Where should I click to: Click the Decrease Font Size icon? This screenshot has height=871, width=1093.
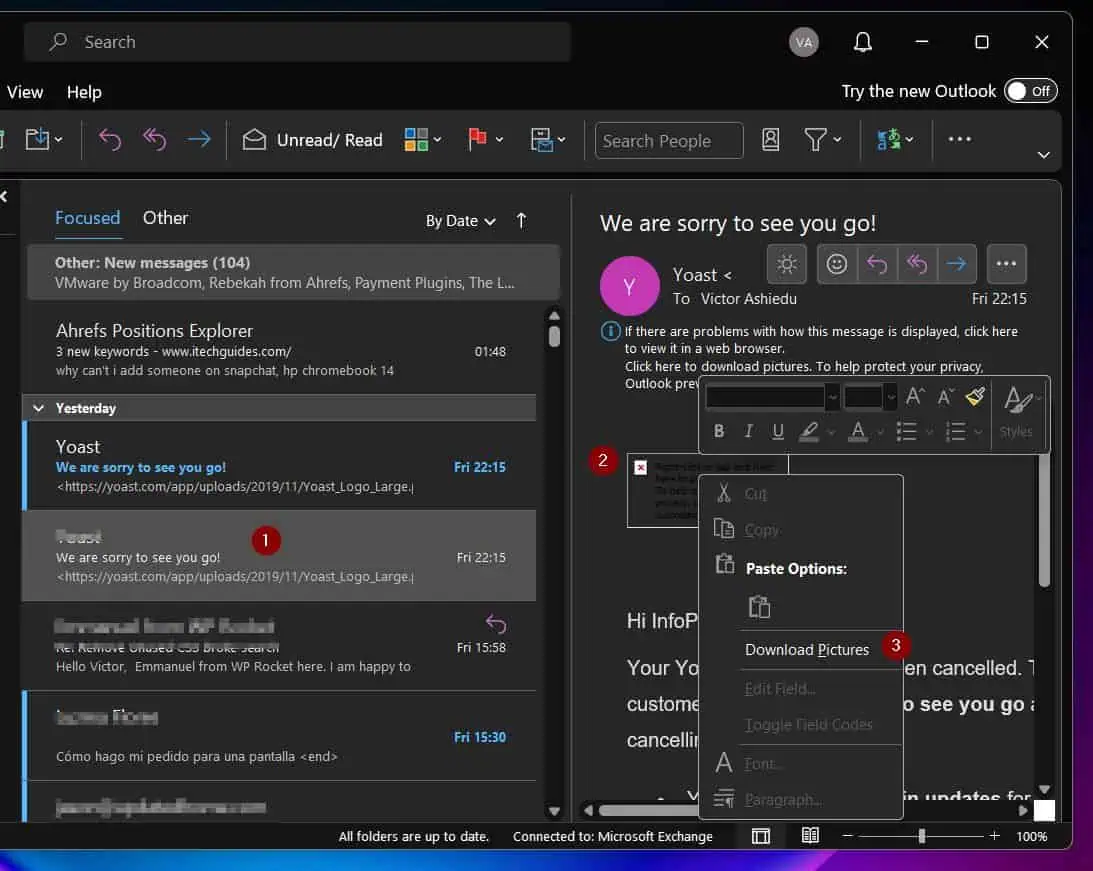(945, 396)
